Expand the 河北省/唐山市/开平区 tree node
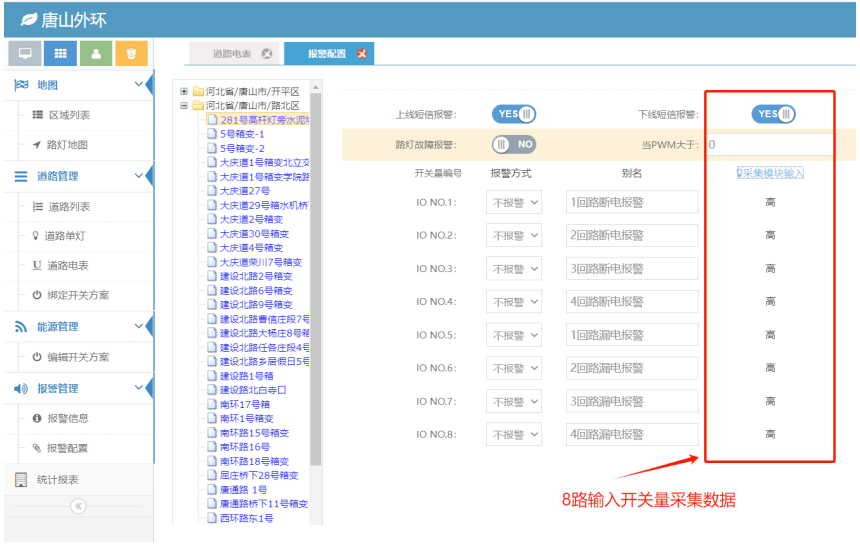The image size is (860, 546). click(x=184, y=92)
